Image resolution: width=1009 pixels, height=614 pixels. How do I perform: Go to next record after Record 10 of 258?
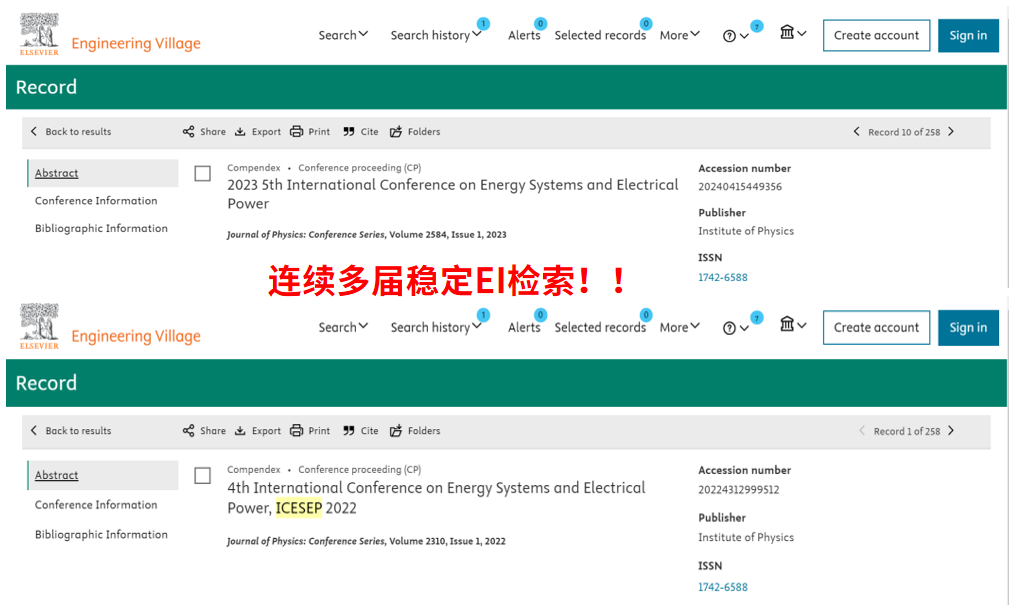[951, 131]
